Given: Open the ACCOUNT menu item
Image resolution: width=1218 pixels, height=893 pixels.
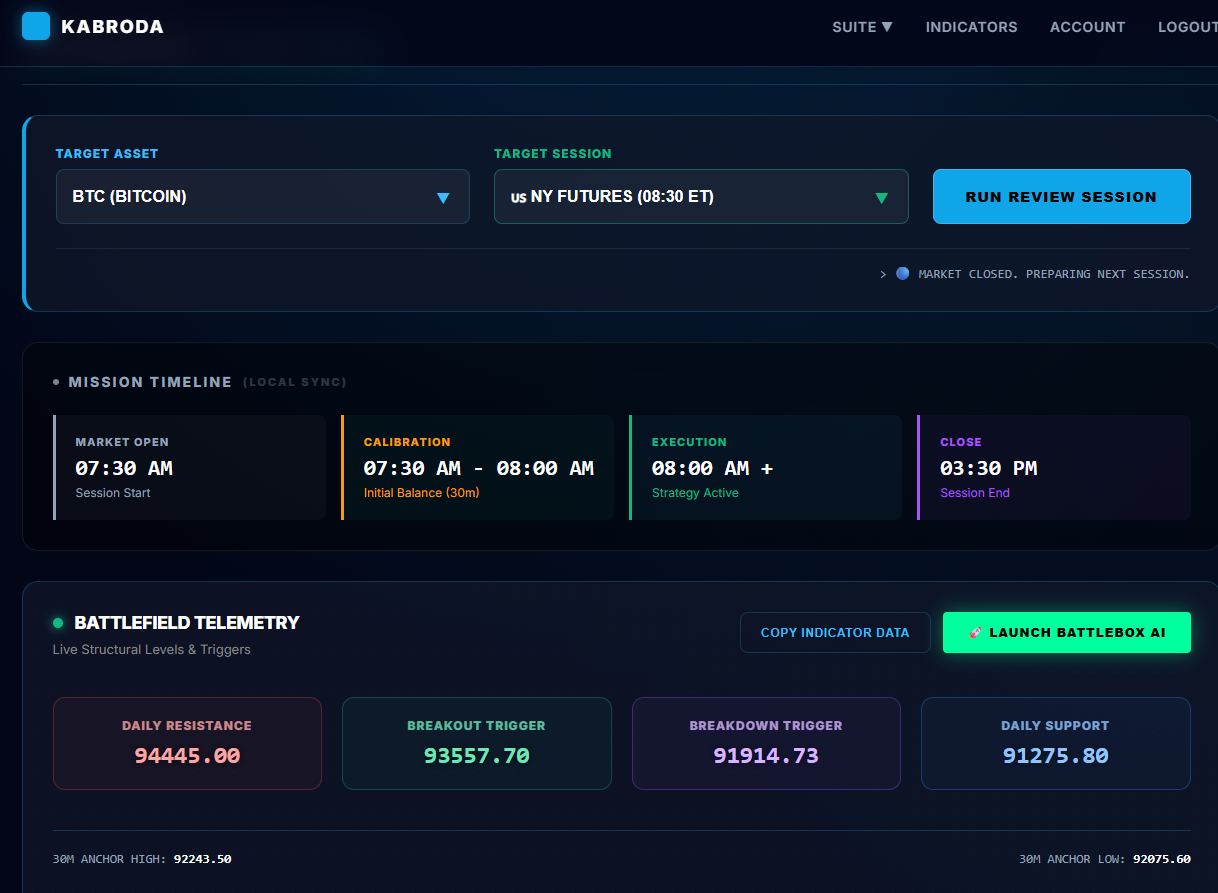Looking at the screenshot, I should pos(1087,27).
